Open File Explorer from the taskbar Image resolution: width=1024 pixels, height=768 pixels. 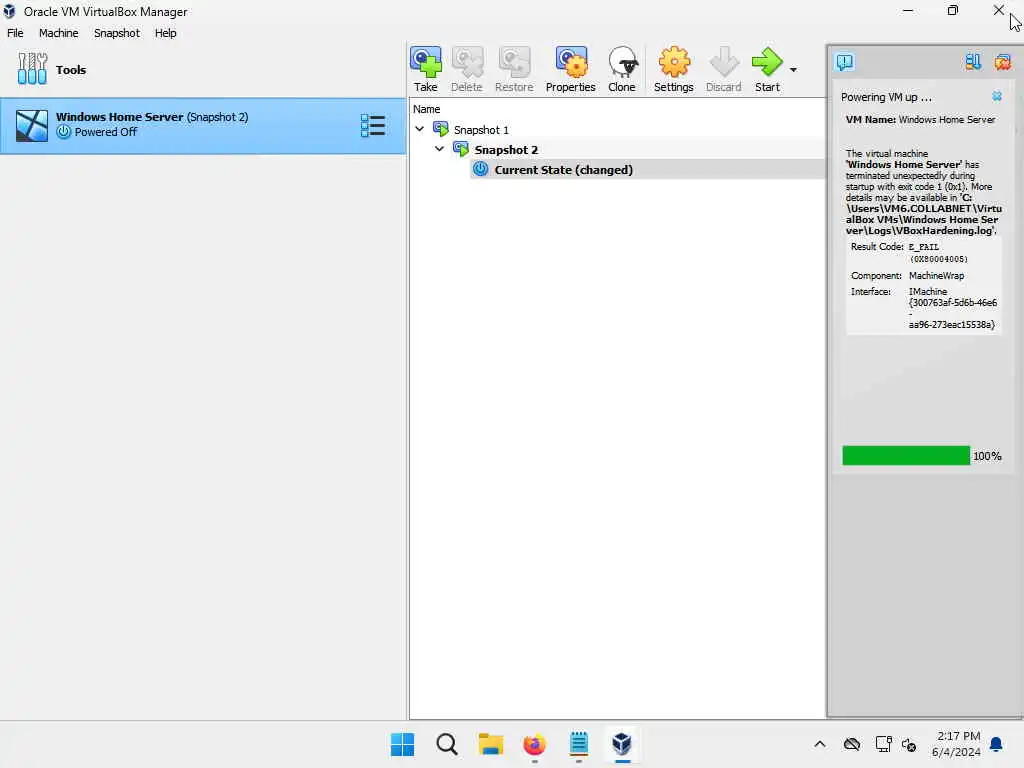point(490,744)
